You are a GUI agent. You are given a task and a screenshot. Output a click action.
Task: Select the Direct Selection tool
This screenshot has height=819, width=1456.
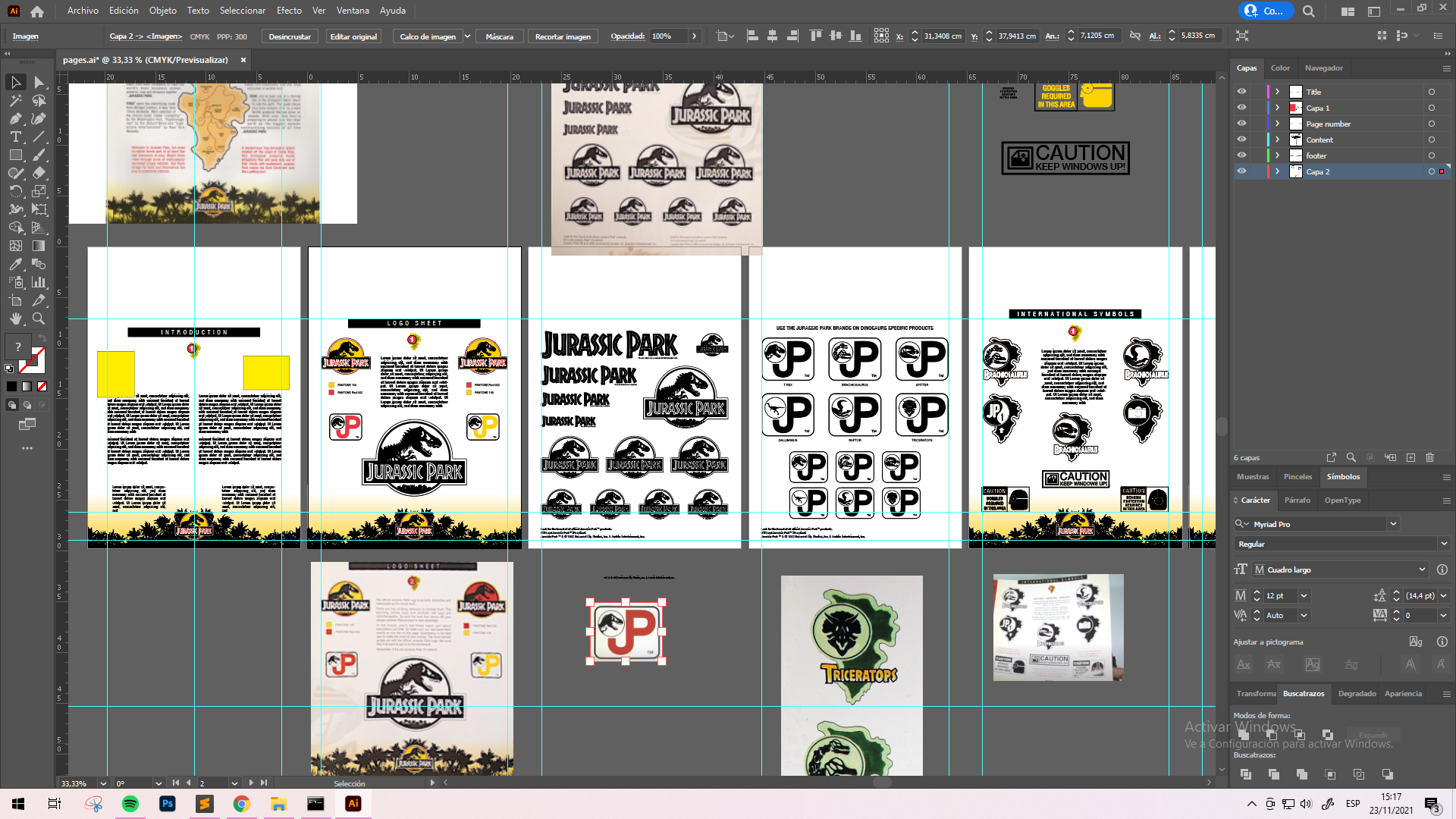39,82
